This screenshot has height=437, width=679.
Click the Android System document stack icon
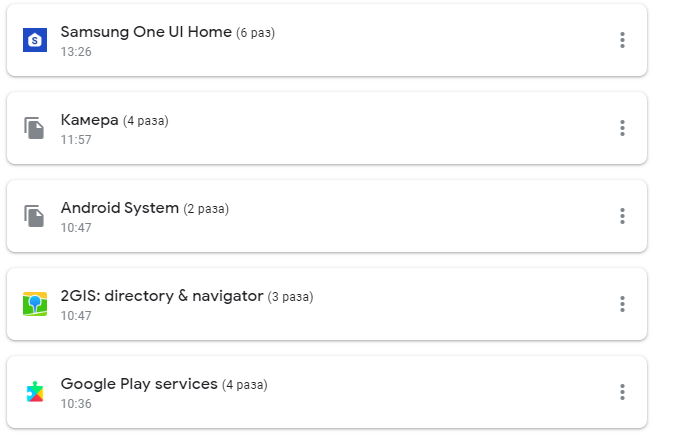34,216
